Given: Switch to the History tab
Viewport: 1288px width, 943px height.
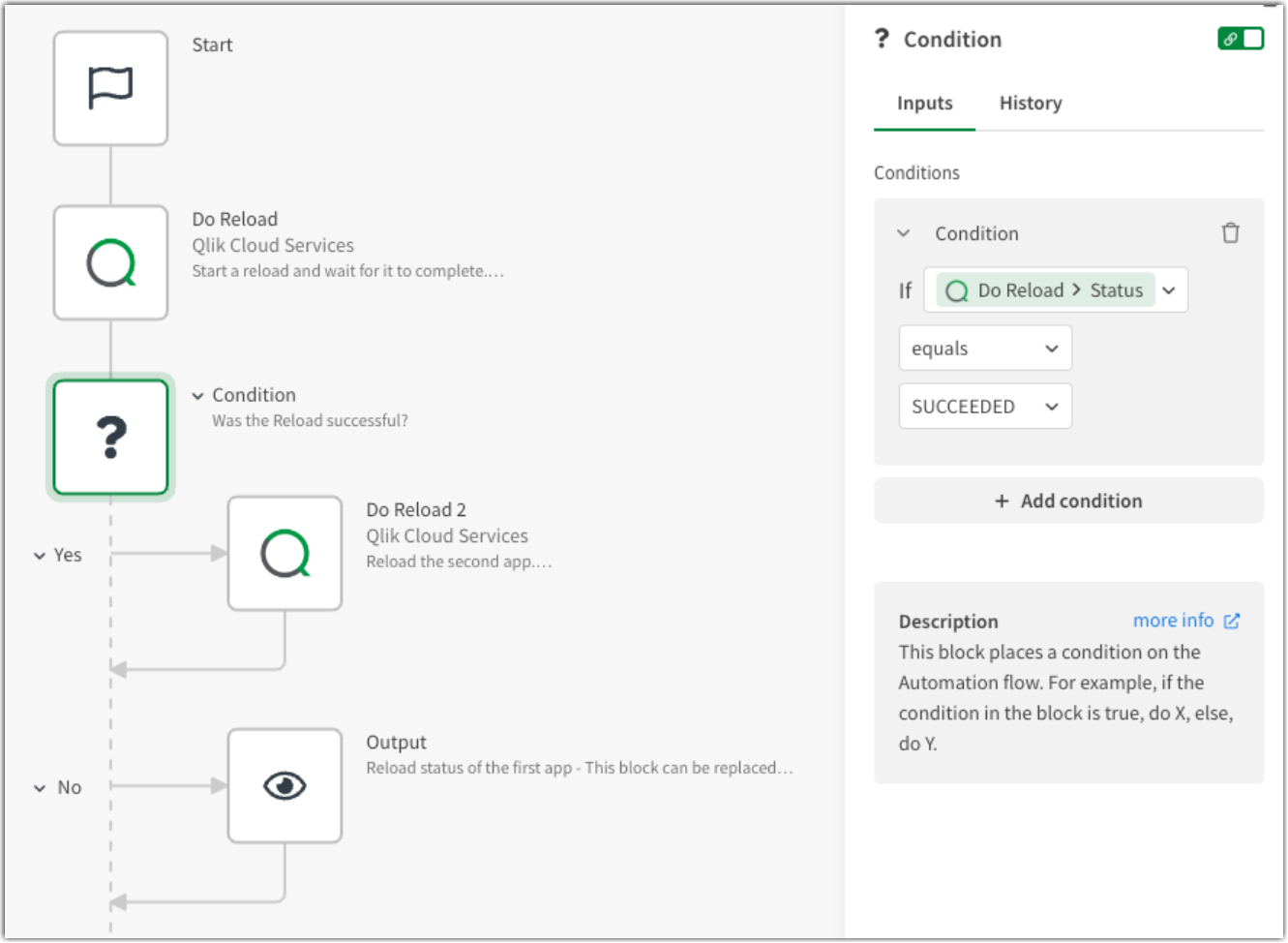Looking at the screenshot, I should tap(1031, 104).
